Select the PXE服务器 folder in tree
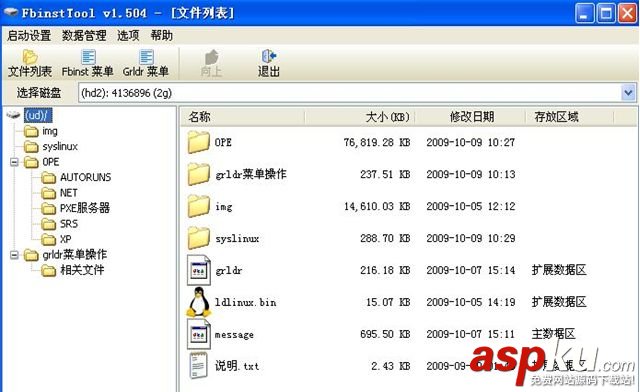This screenshot has width=640, height=392. [x=85, y=208]
